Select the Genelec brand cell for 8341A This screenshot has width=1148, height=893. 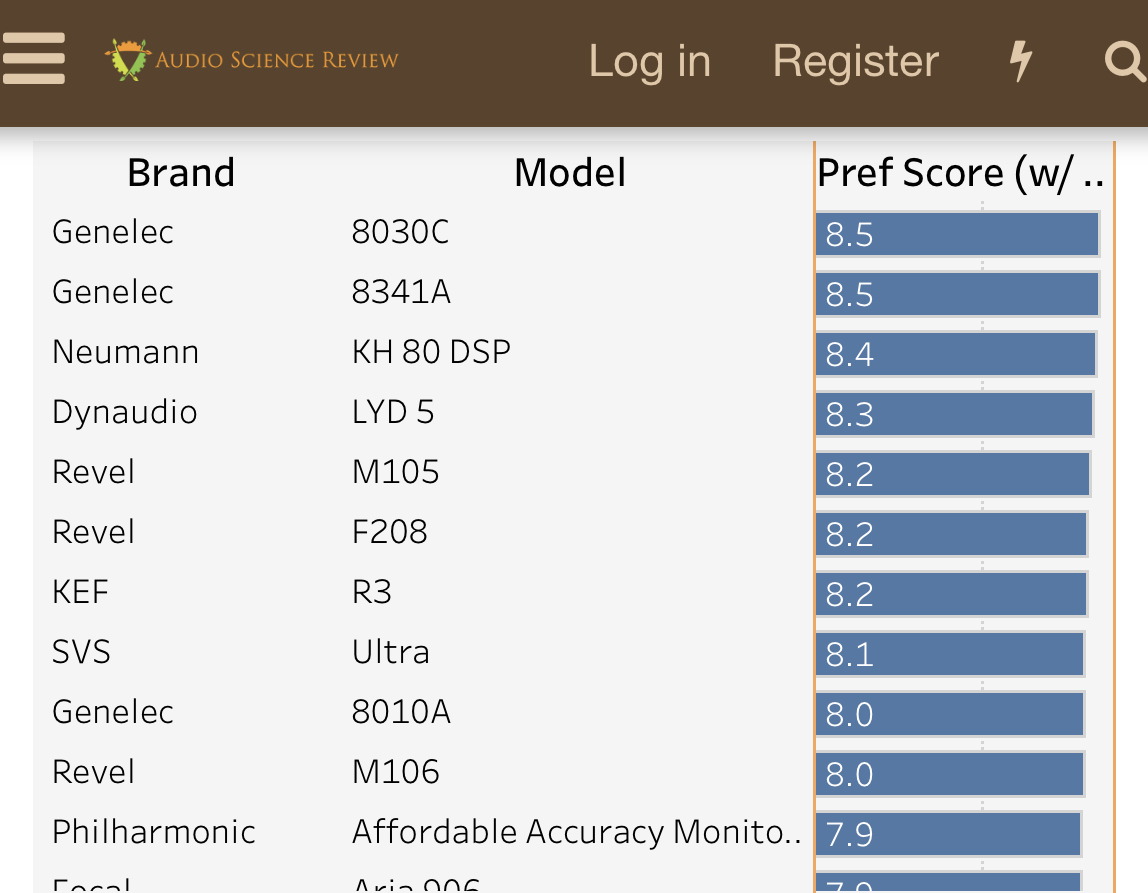point(113,292)
